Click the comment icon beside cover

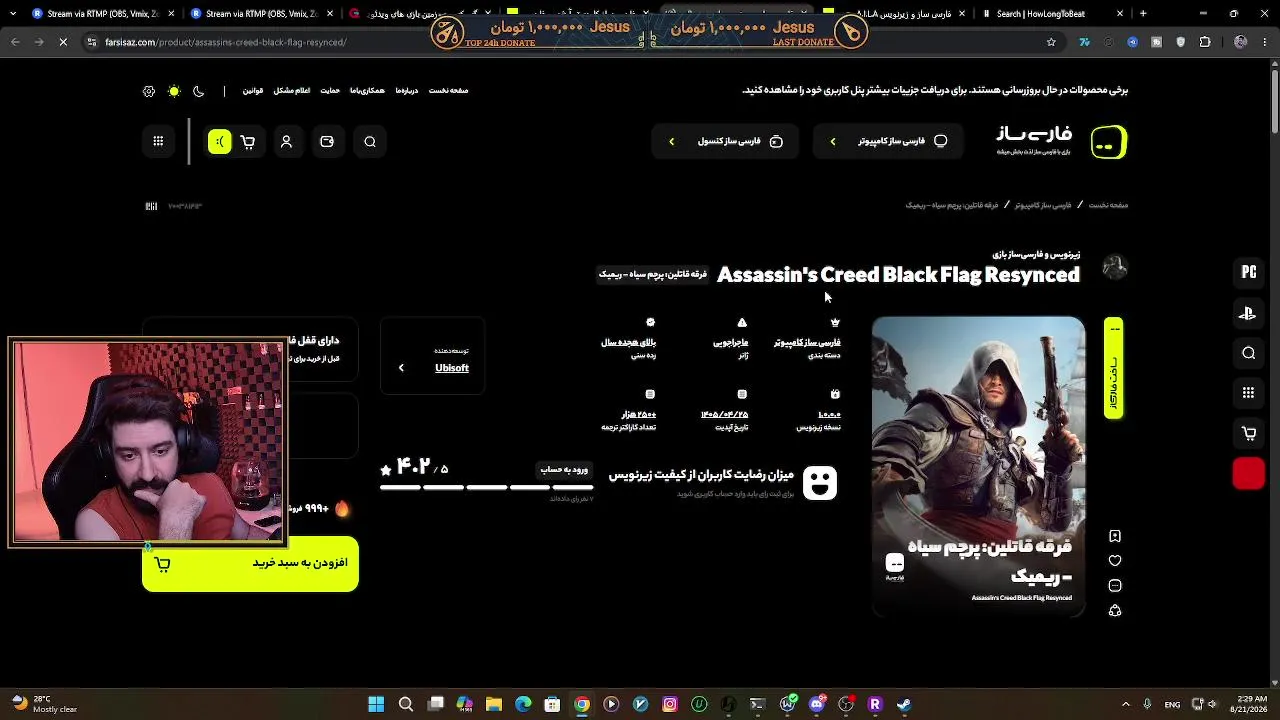[1115, 586]
